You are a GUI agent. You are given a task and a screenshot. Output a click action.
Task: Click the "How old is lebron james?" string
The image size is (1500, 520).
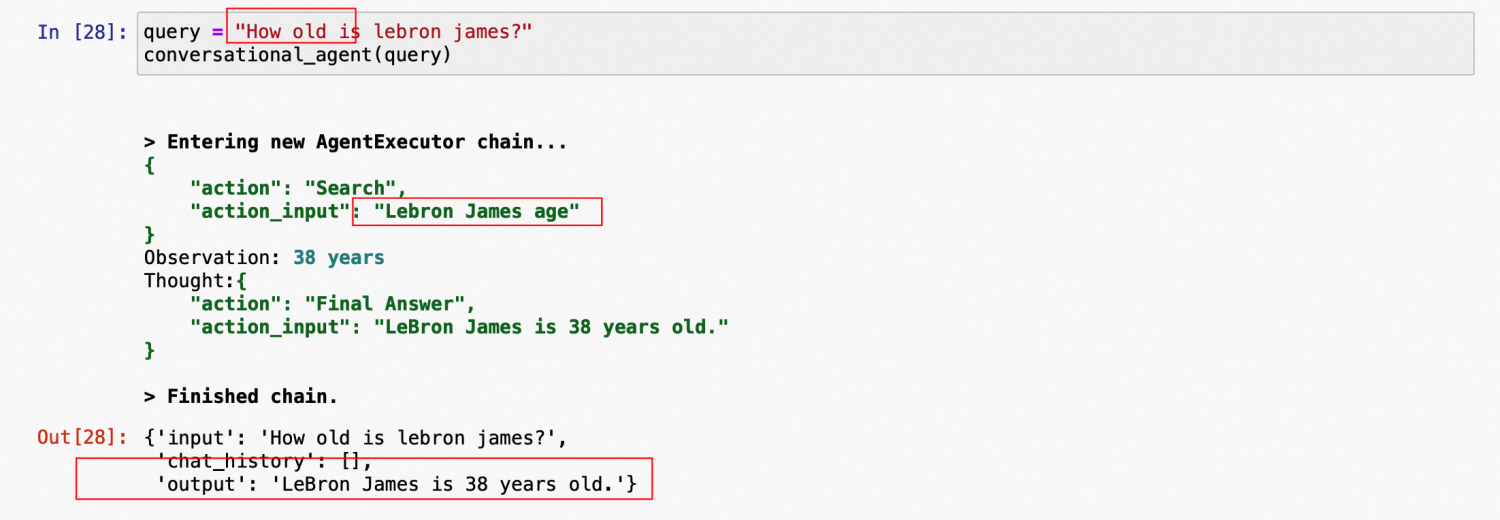point(383,32)
